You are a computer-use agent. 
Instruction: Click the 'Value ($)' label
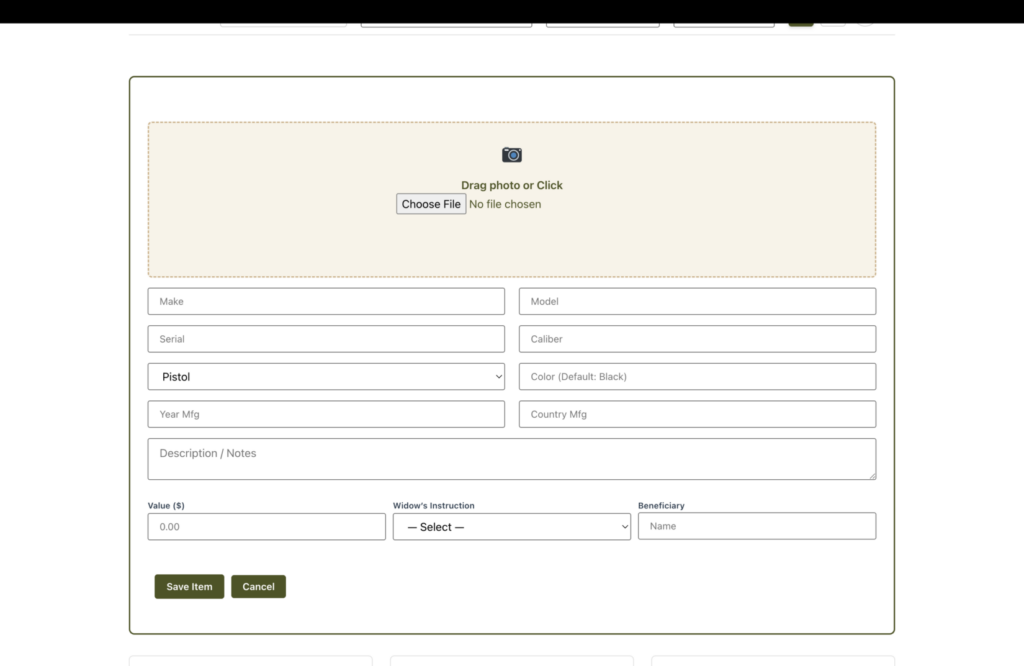click(x=166, y=505)
